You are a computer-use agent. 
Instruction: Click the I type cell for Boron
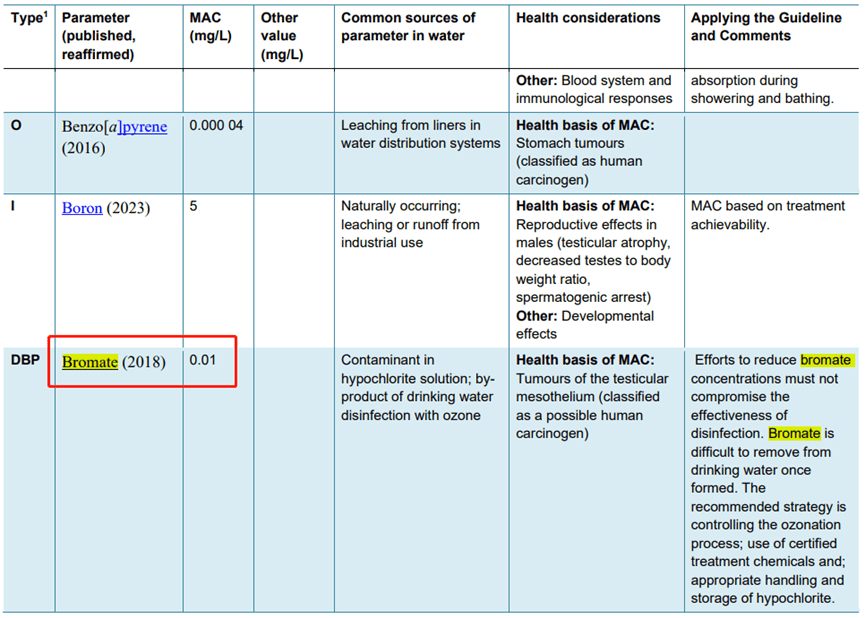click(13, 206)
